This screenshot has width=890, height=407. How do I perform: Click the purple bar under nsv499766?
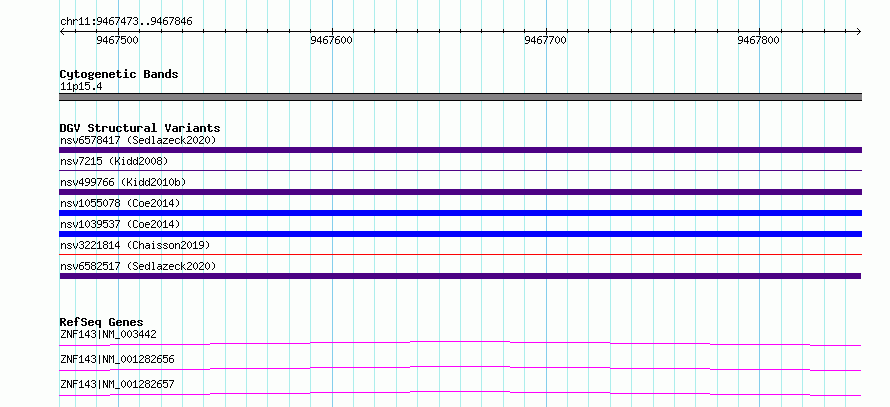point(460,192)
